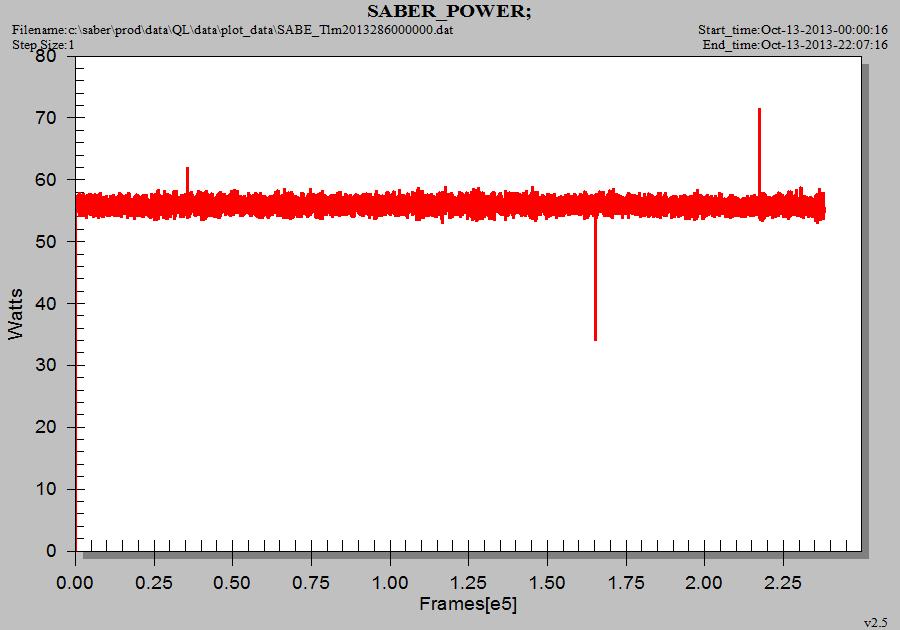Click the x-axis value 0.00
This screenshot has height=630, width=900.
click(x=75, y=583)
